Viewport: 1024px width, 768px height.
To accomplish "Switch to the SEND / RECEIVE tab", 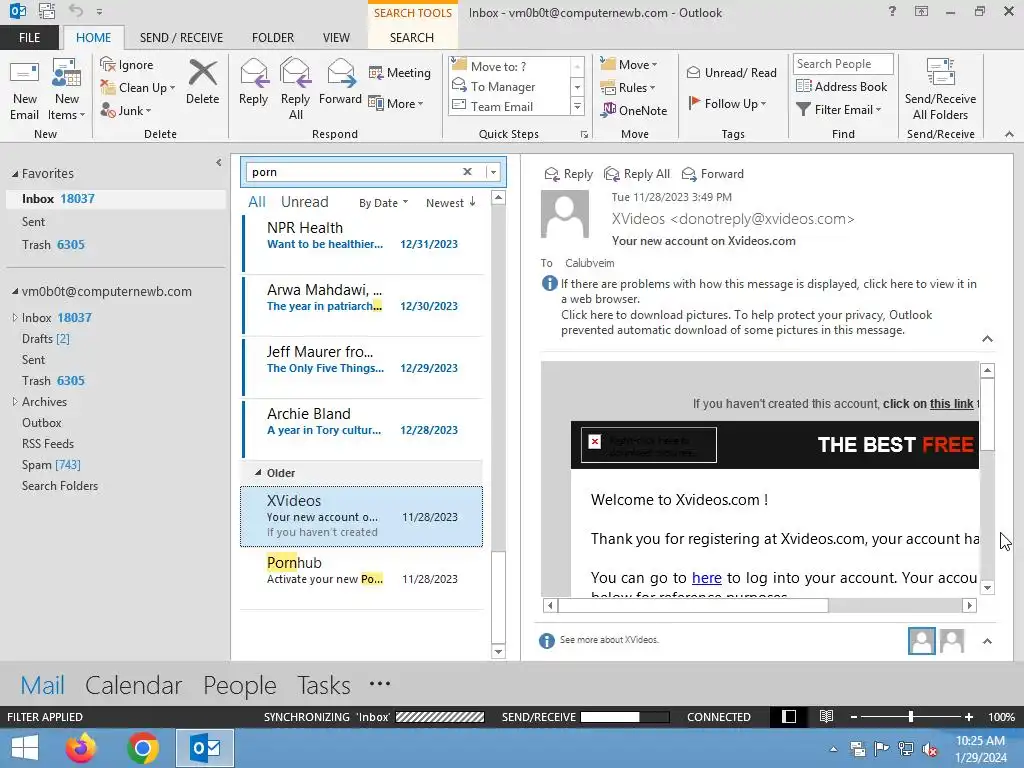I will point(181,37).
